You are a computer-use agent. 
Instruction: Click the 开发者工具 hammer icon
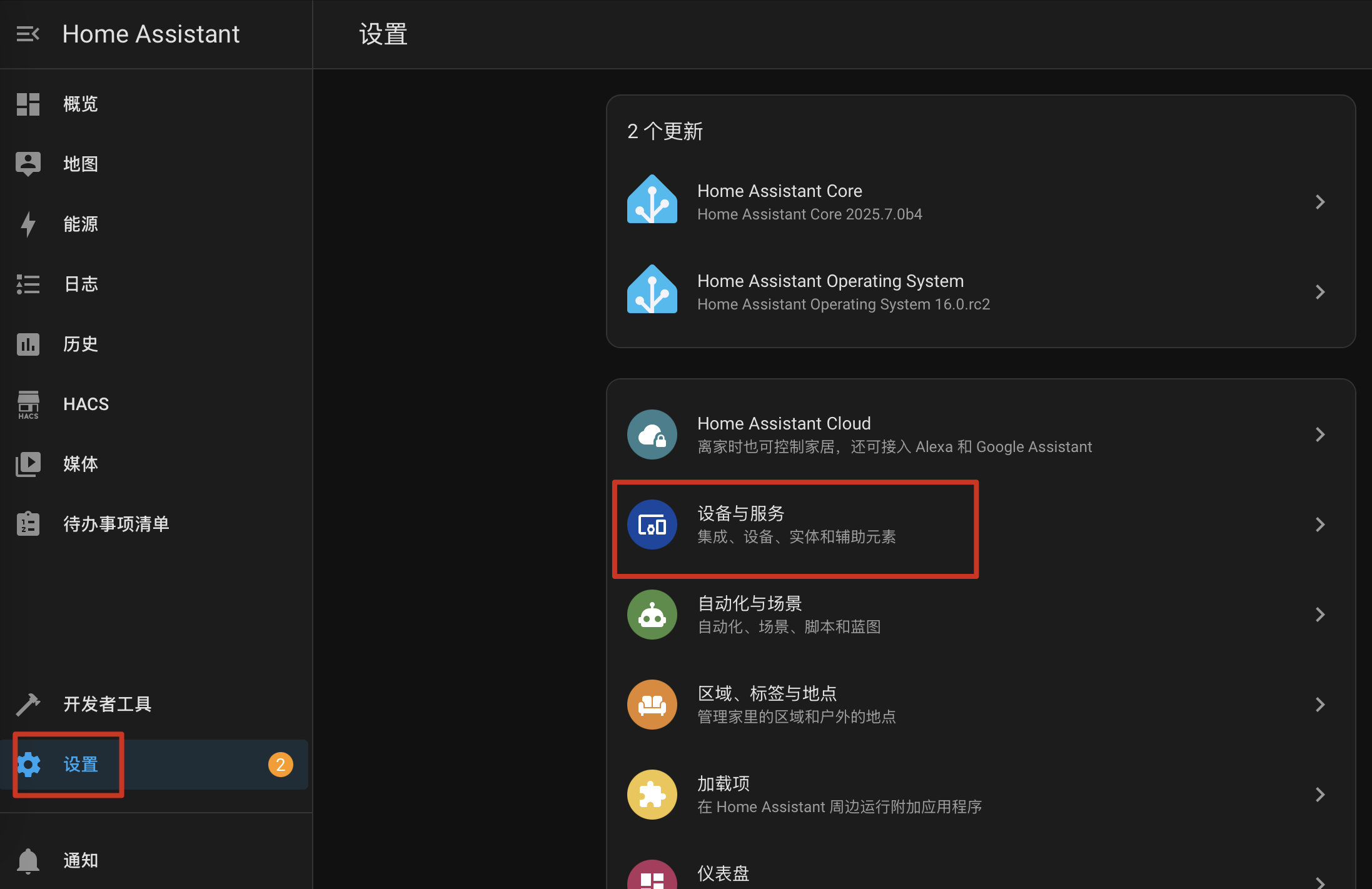click(x=28, y=704)
